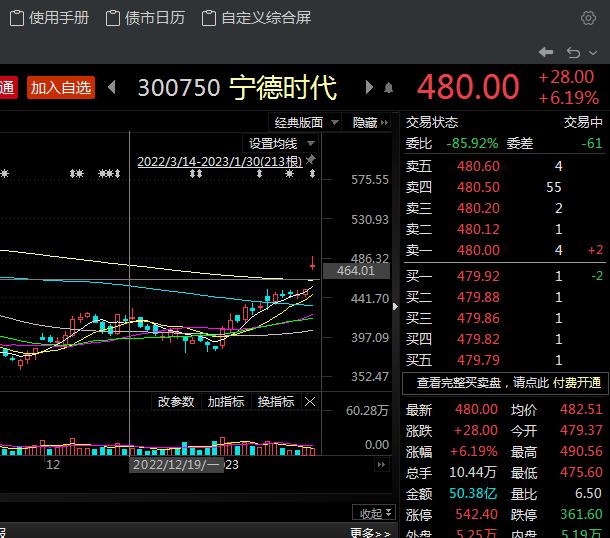Click the undo return arrow icon
This screenshot has width=610, height=538.
(573, 52)
